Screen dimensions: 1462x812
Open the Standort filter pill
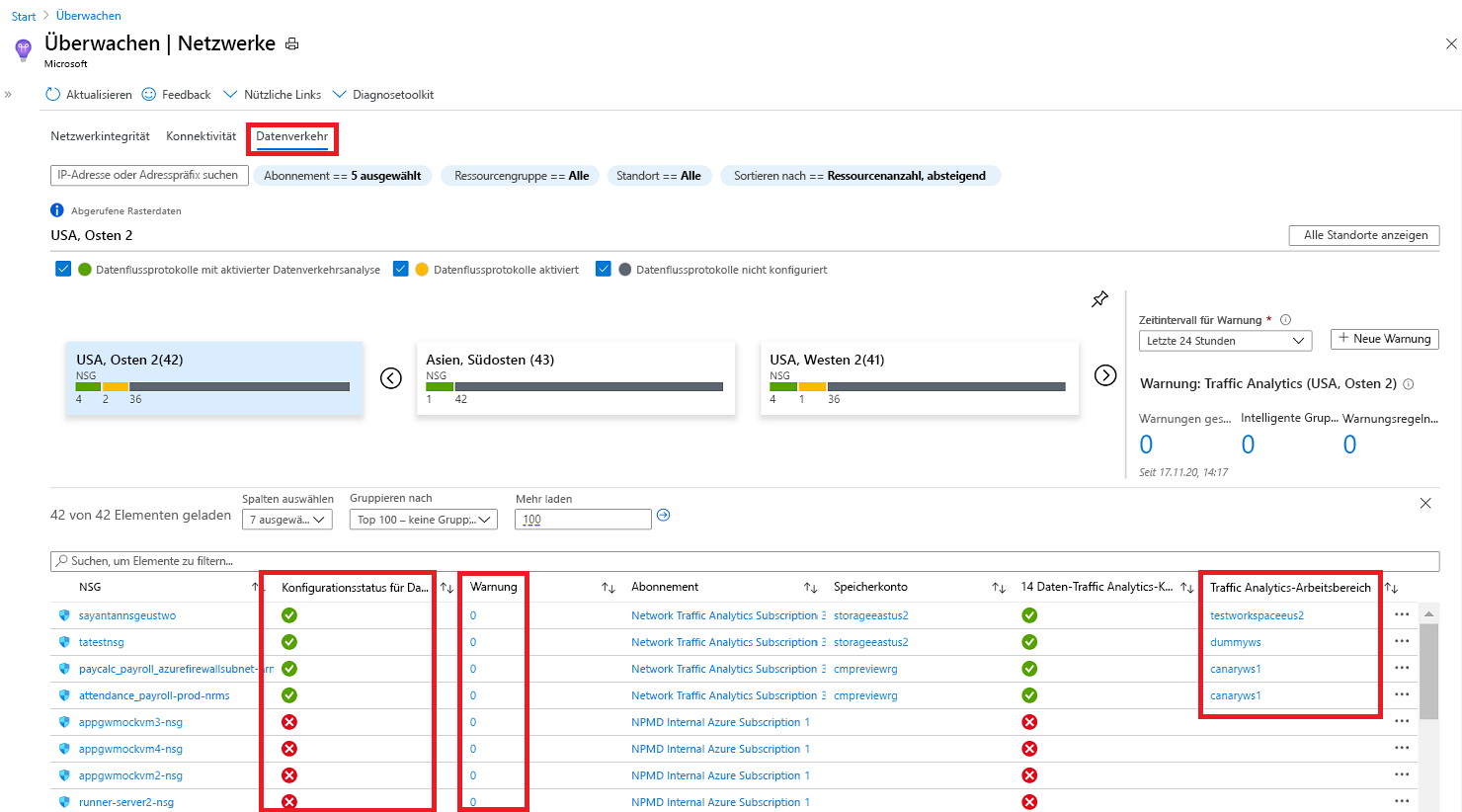tap(659, 176)
